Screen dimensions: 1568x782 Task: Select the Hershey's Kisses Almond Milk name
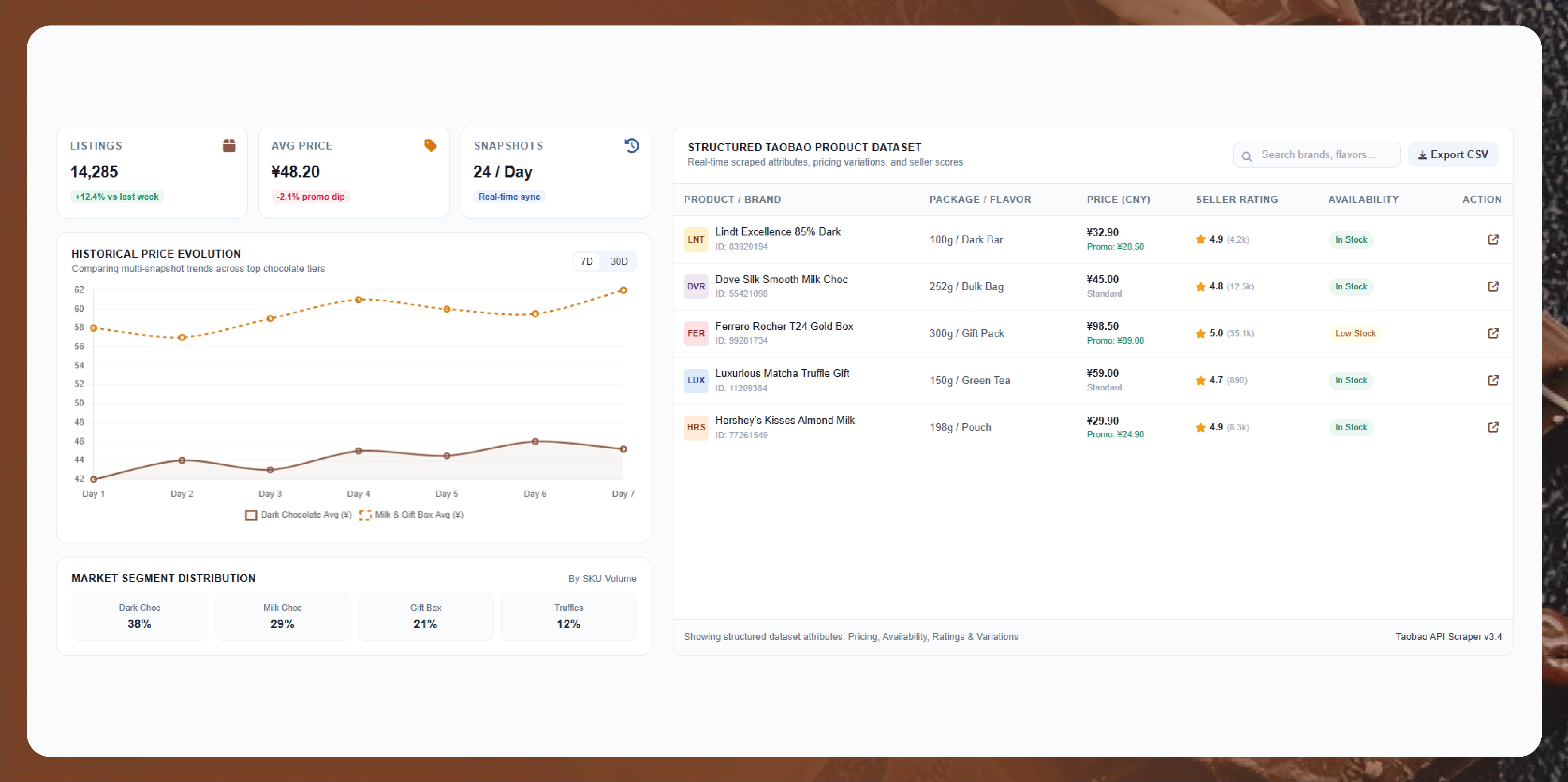coord(784,420)
